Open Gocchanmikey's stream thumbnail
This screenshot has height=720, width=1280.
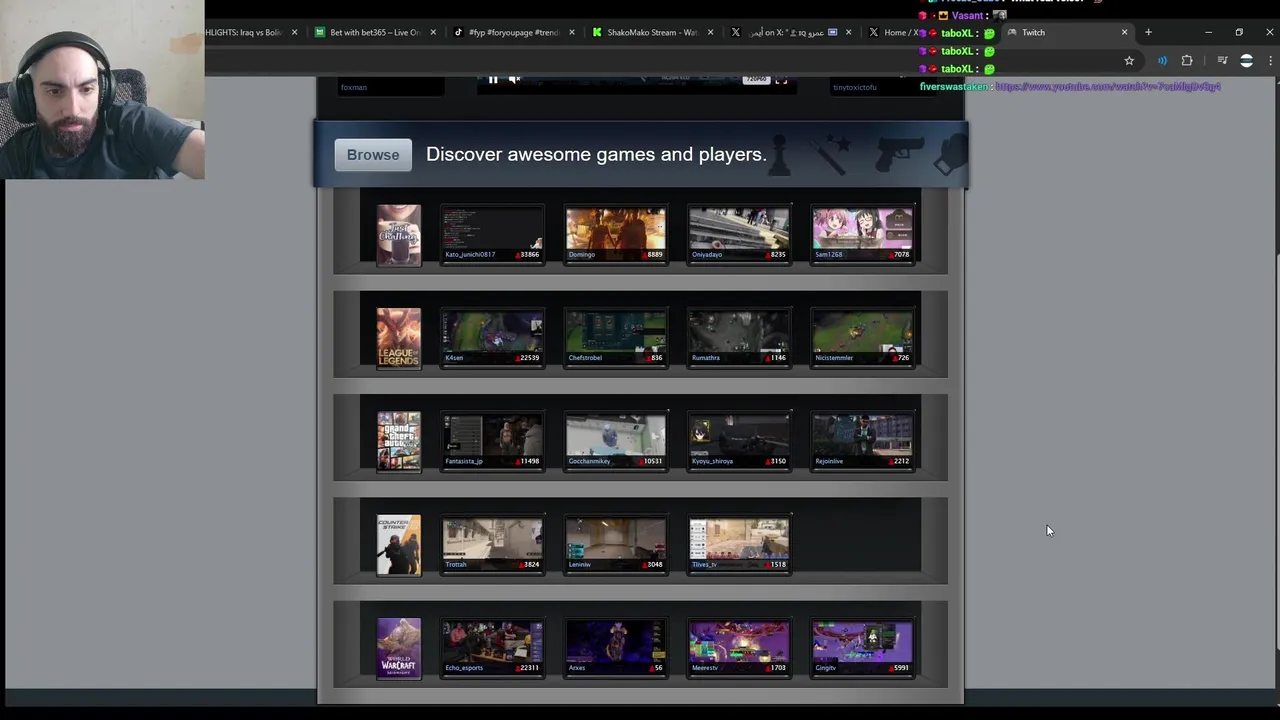point(616,441)
